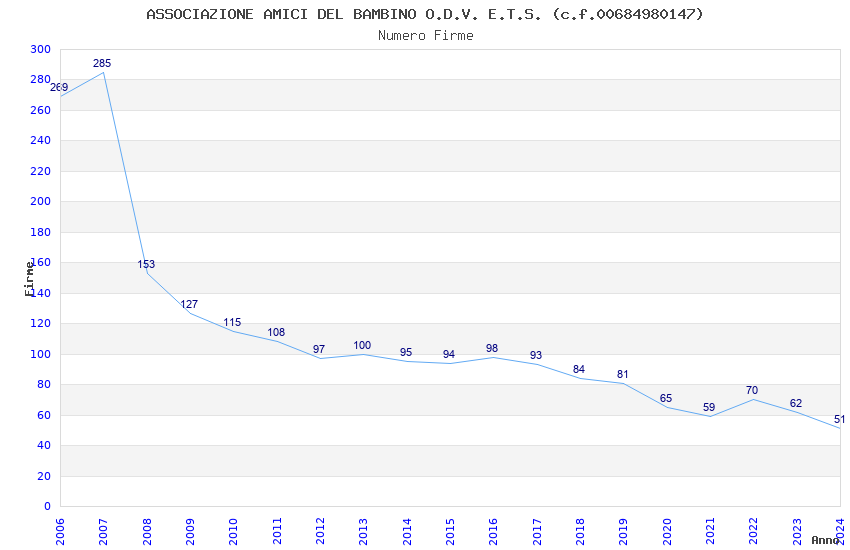The height and width of the screenshot is (550, 850).
Task: Click the x-axis year 2016
Action: click(x=493, y=532)
